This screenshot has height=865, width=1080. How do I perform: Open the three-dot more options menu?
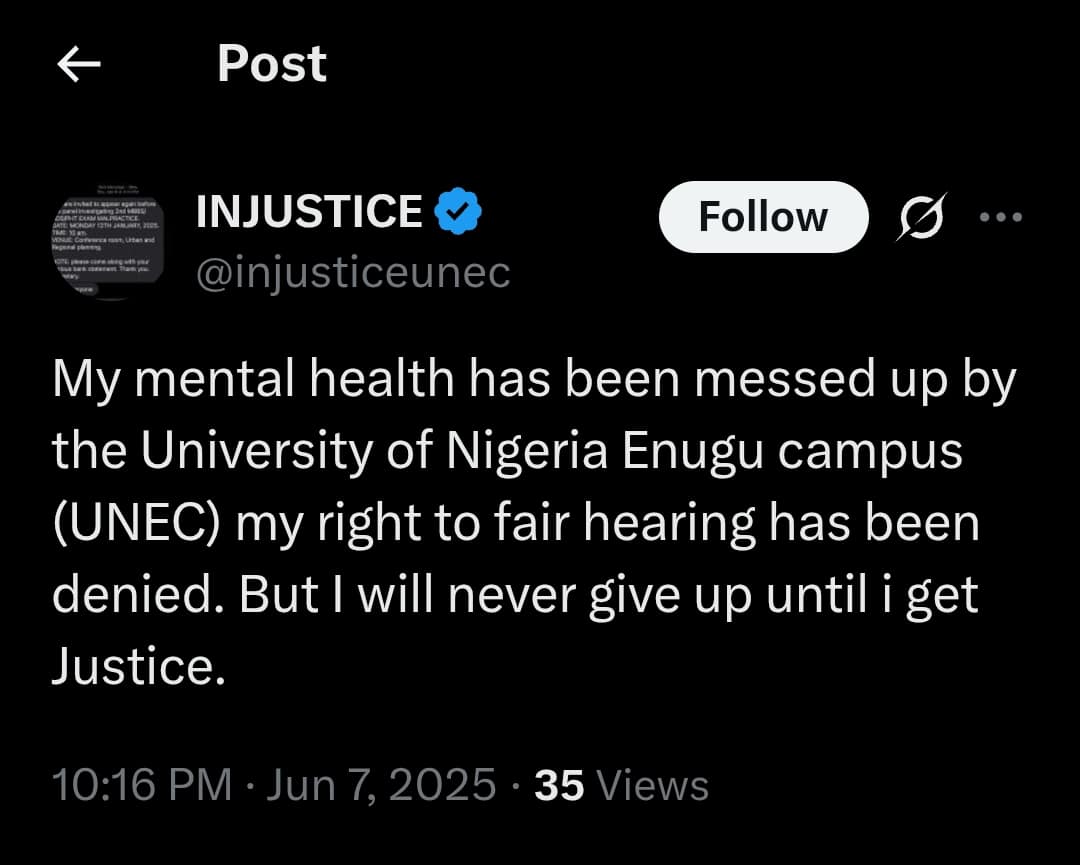[x=1001, y=217]
